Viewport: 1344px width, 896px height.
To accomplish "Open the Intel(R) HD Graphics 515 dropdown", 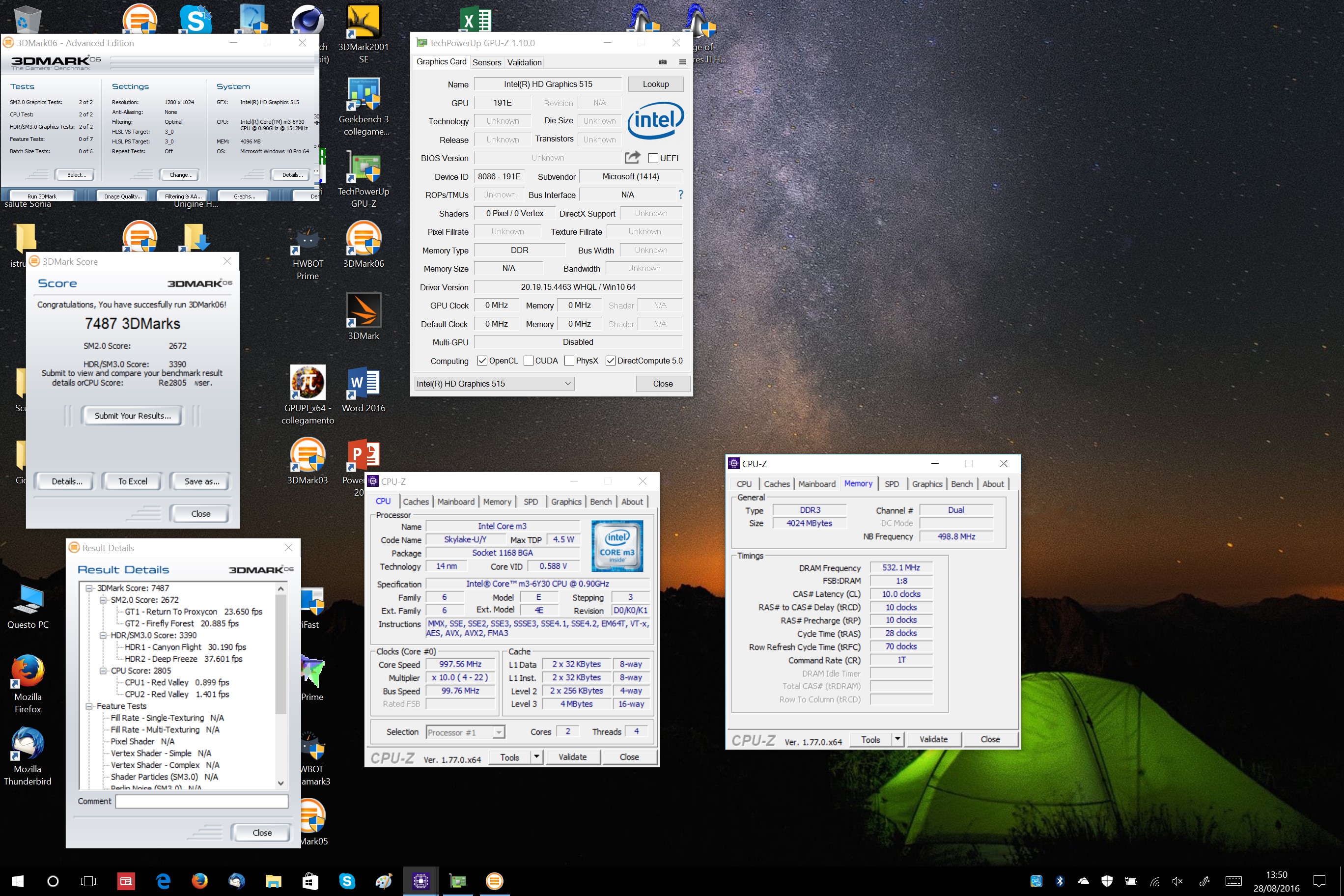I will tap(494, 384).
